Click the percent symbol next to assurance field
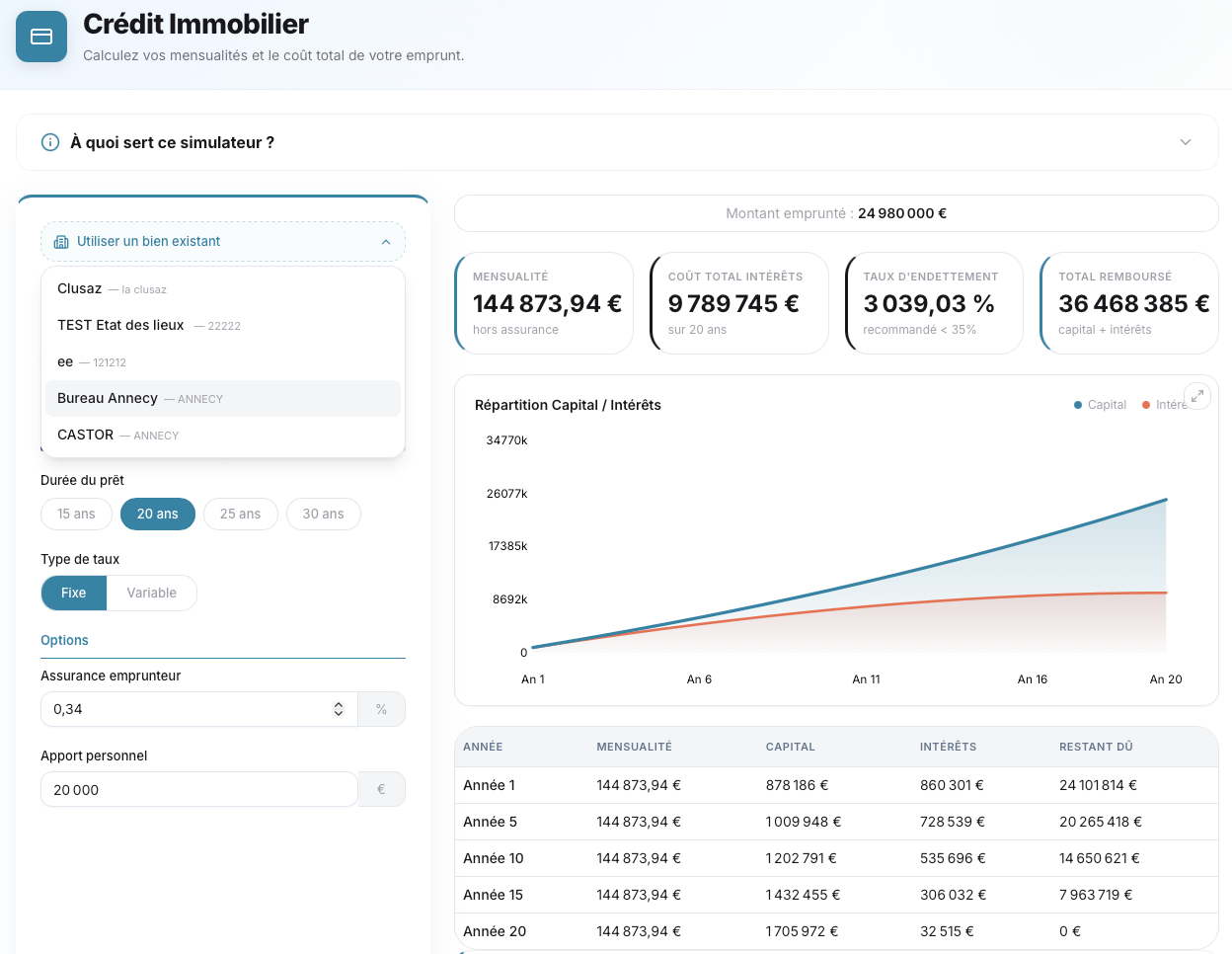 point(381,709)
